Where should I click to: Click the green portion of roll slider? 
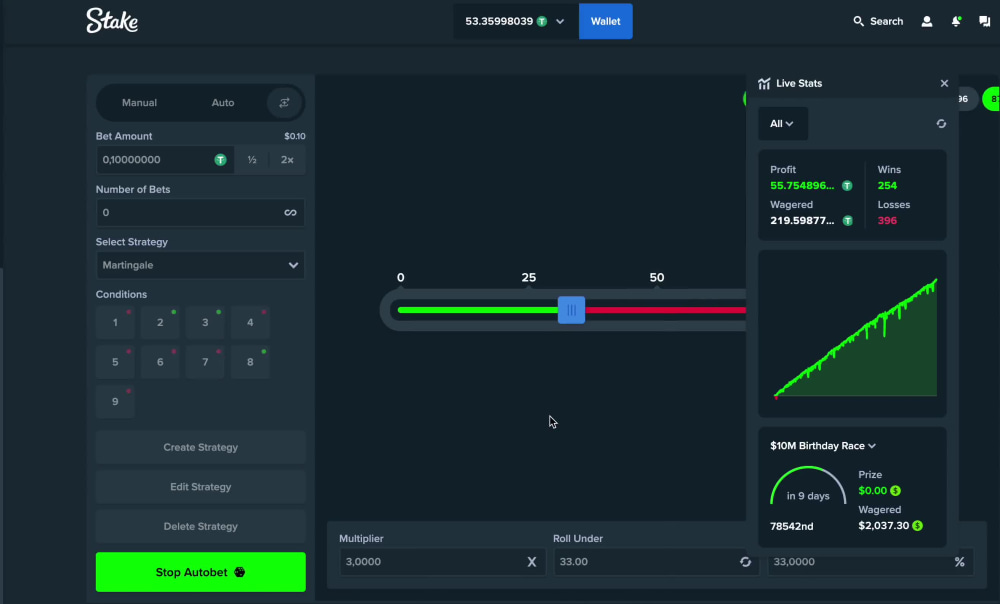pos(477,310)
